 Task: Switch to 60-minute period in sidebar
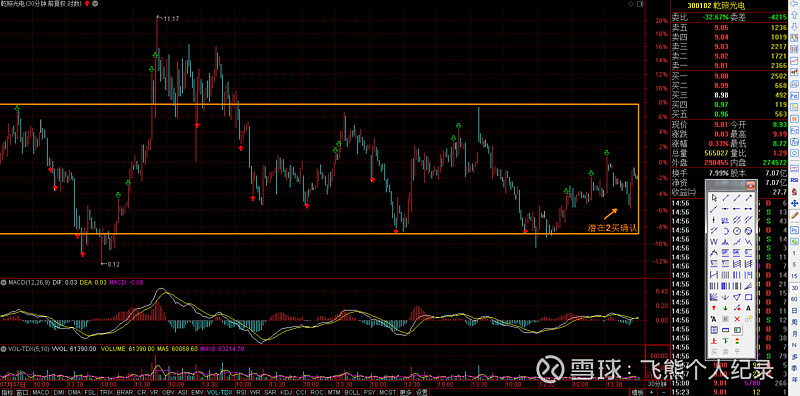(x=794, y=299)
